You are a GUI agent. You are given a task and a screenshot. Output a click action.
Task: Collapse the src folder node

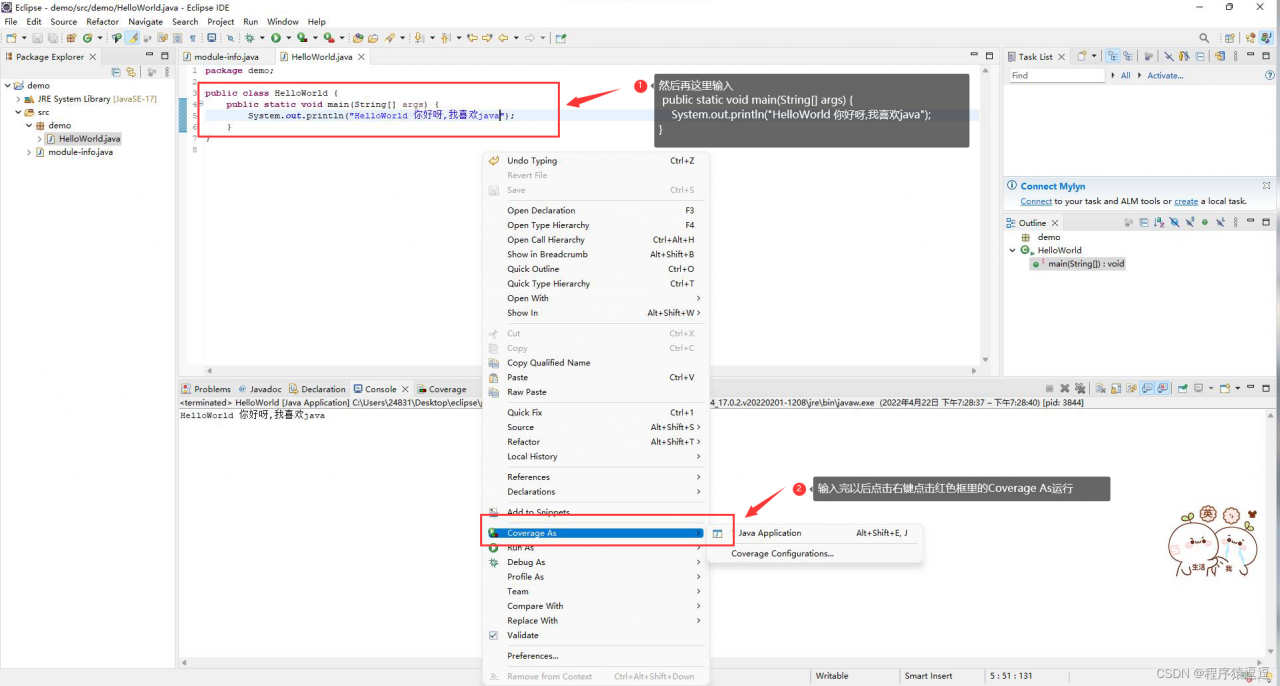(x=18, y=112)
